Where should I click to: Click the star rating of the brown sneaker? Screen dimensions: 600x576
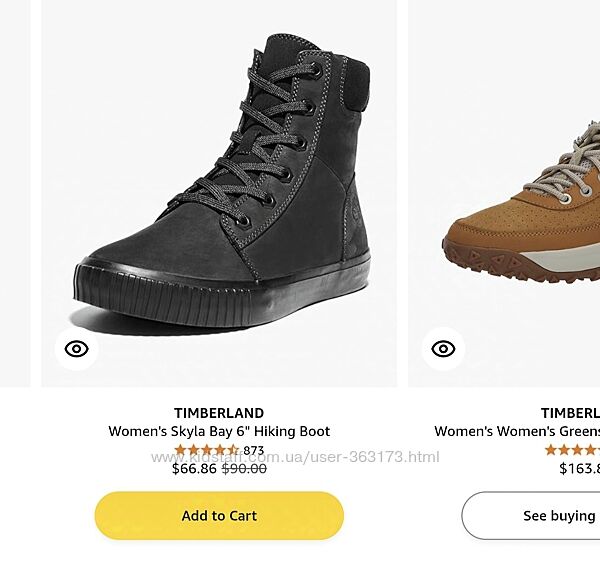[572, 450]
